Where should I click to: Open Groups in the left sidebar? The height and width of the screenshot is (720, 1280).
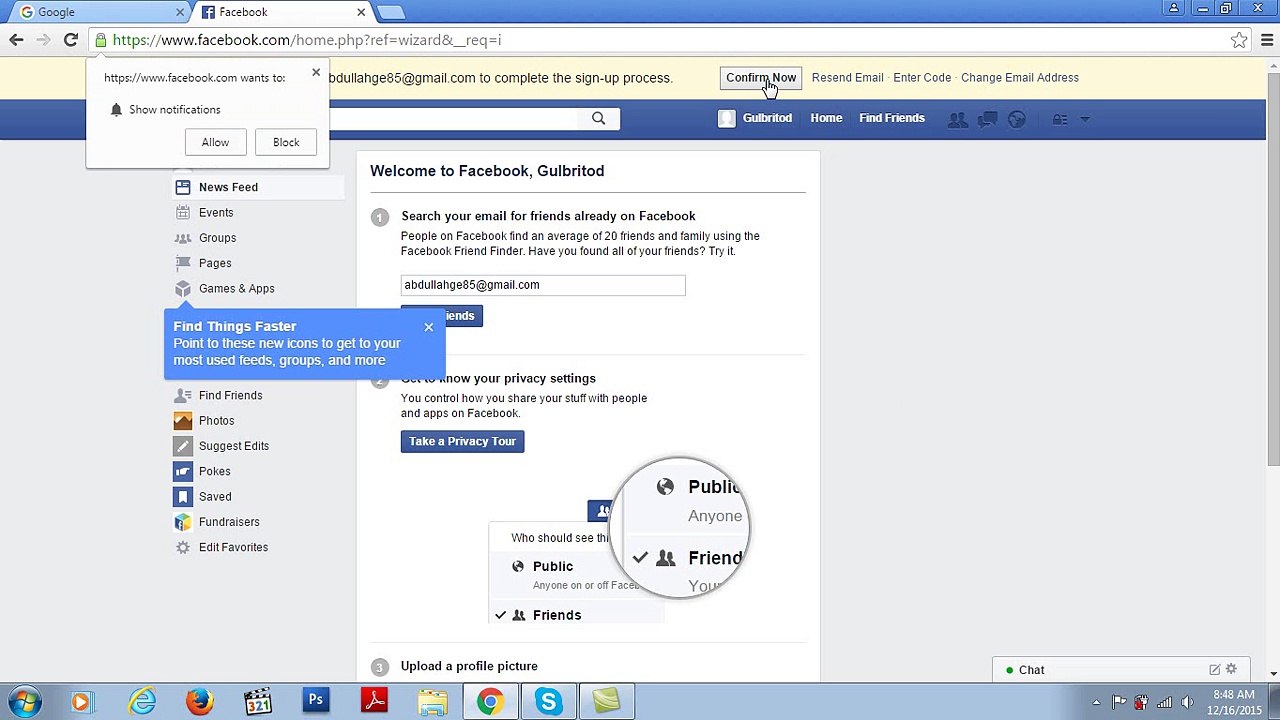[217, 238]
